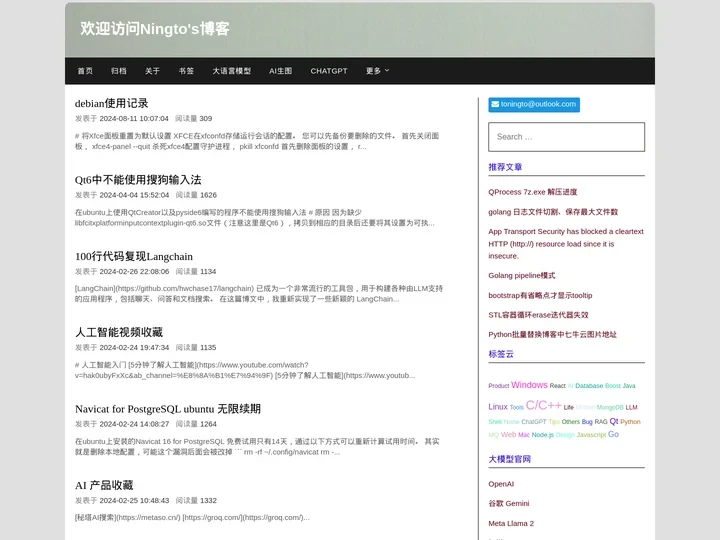Click the view count 阅读量 1626
The image size is (720, 540).
(x=196, y=195)
